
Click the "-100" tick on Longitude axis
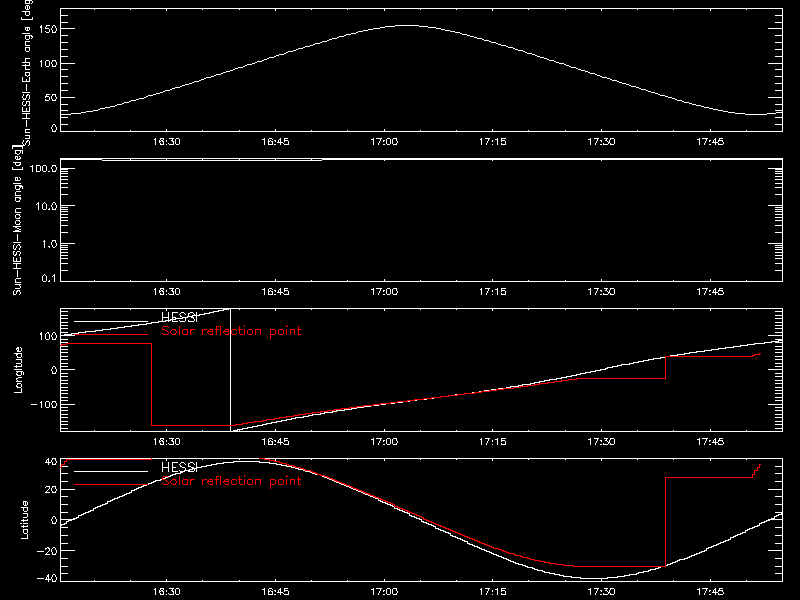(44, 404)
